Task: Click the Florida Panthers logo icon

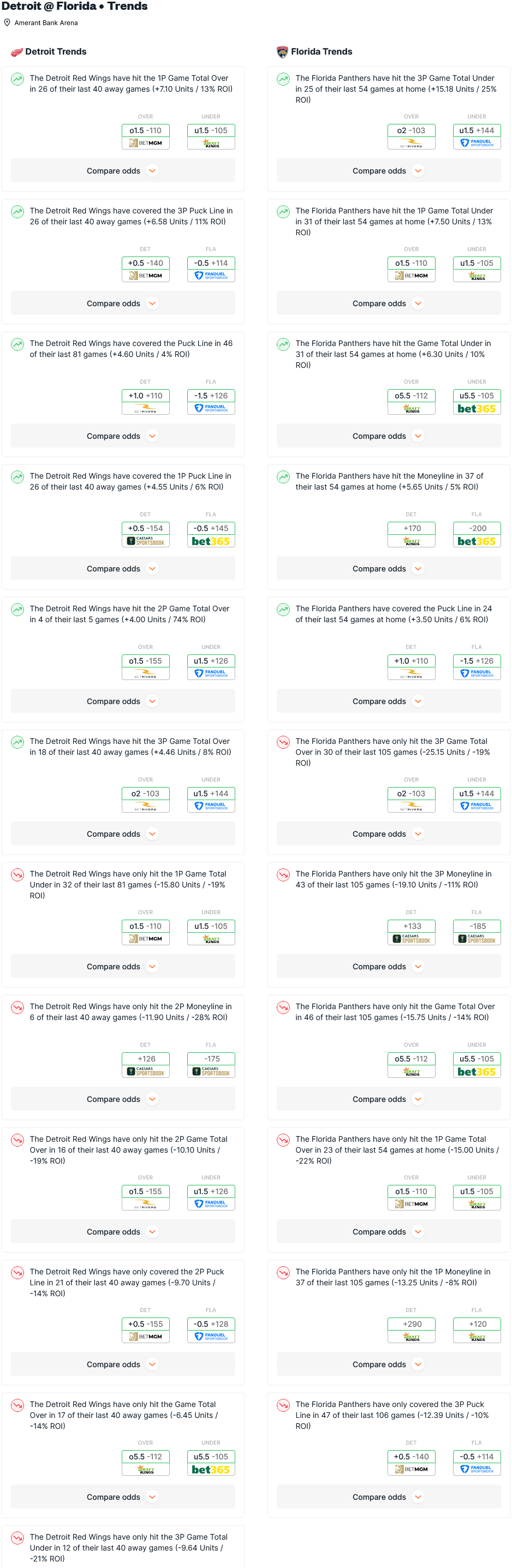Action: 282,52
